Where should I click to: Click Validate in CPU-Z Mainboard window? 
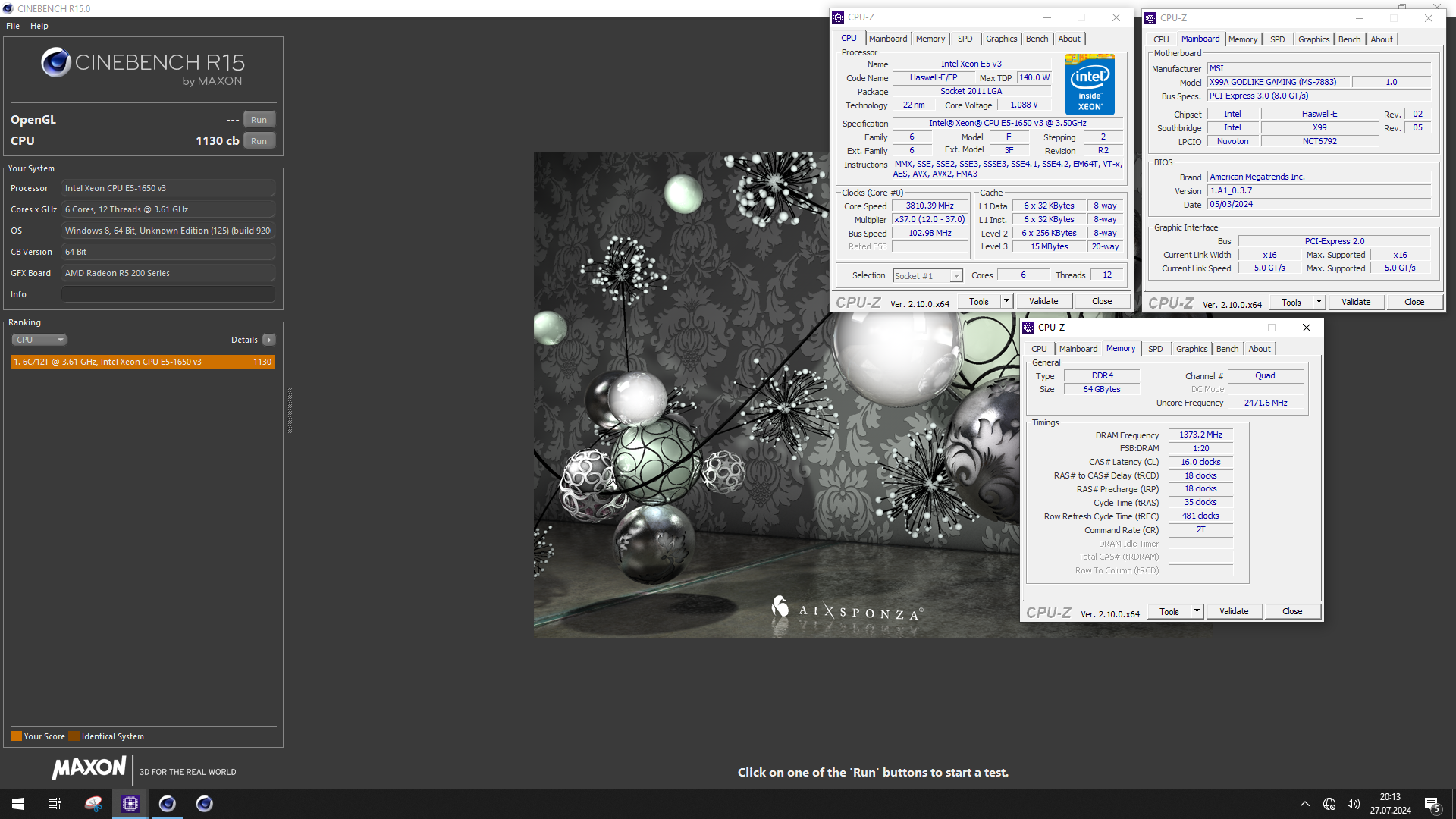coord(1356,302)
